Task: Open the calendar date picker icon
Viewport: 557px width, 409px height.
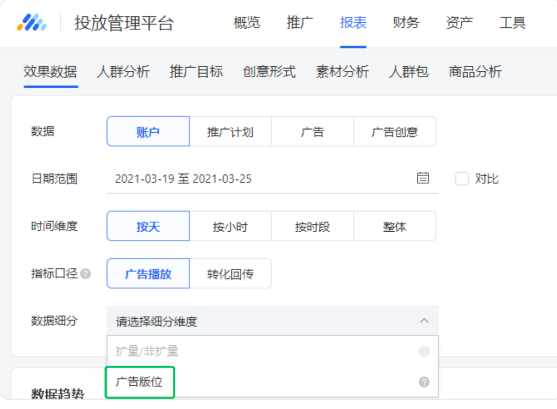Action: point(422,178)
